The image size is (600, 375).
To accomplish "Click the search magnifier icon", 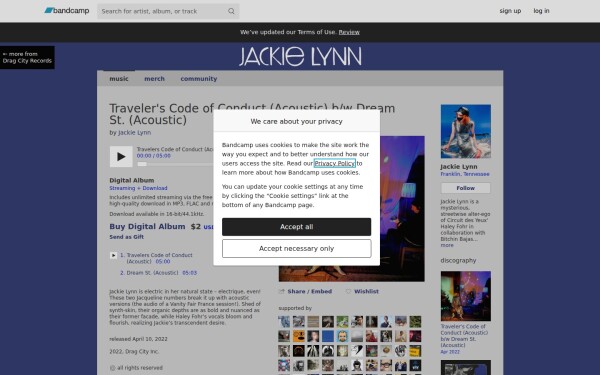I will [231, 11].
